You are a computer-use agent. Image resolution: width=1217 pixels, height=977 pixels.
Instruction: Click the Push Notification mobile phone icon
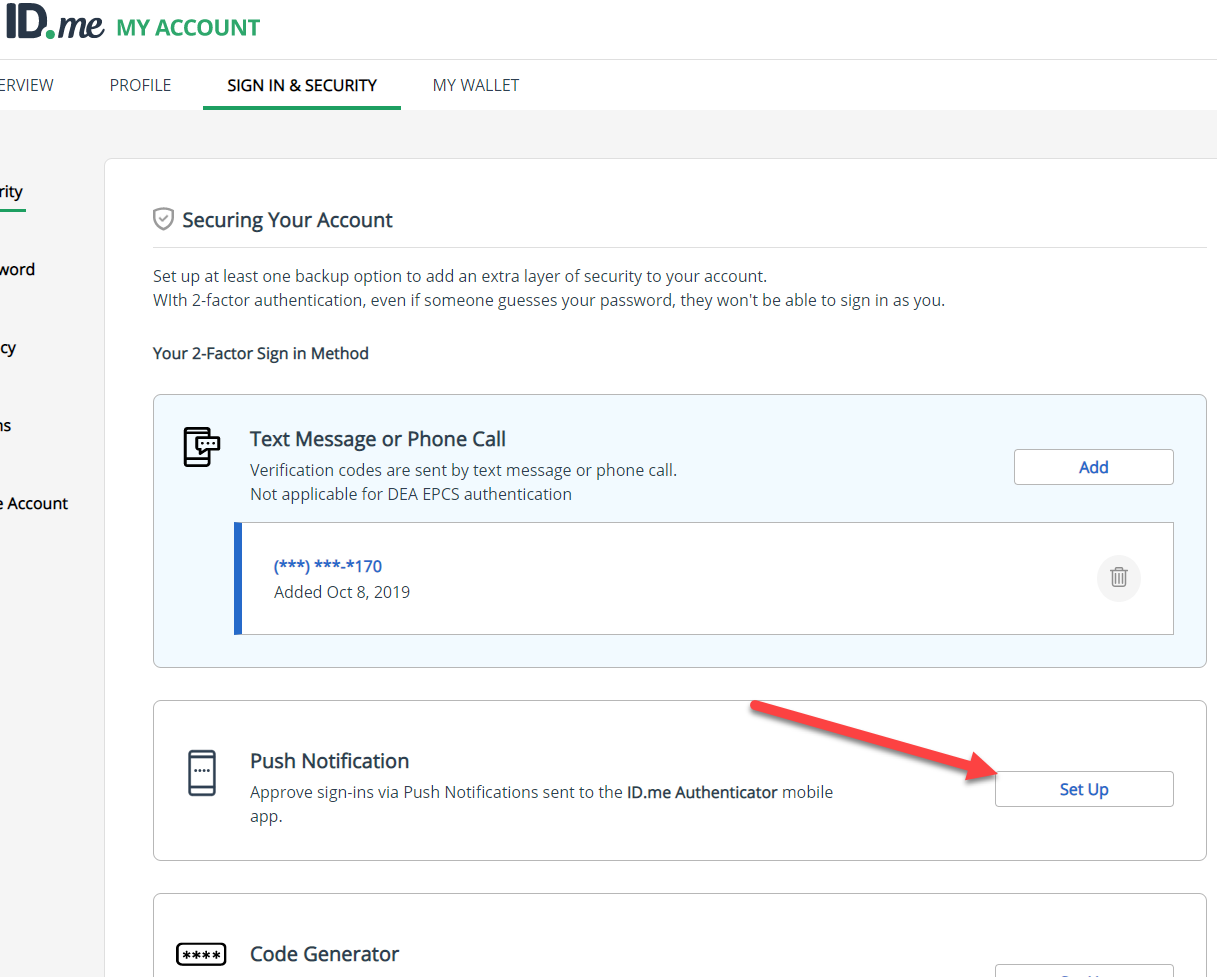click(202, 773)
